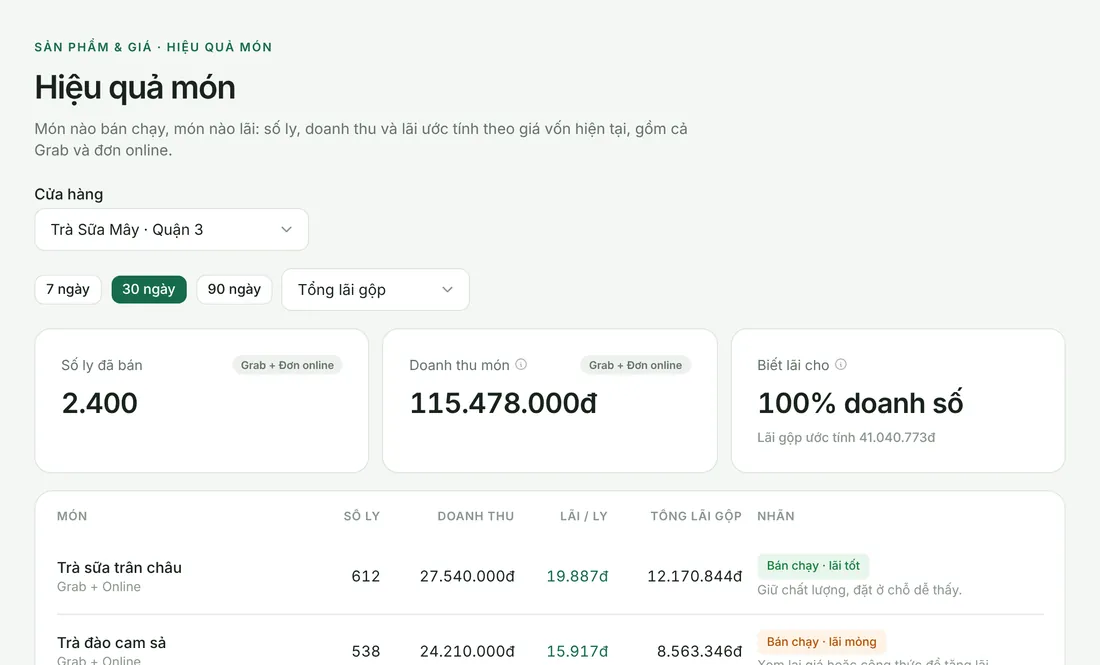Click the 538 cups sold cell
The image size is (1100, 665).
pos(365,652)
